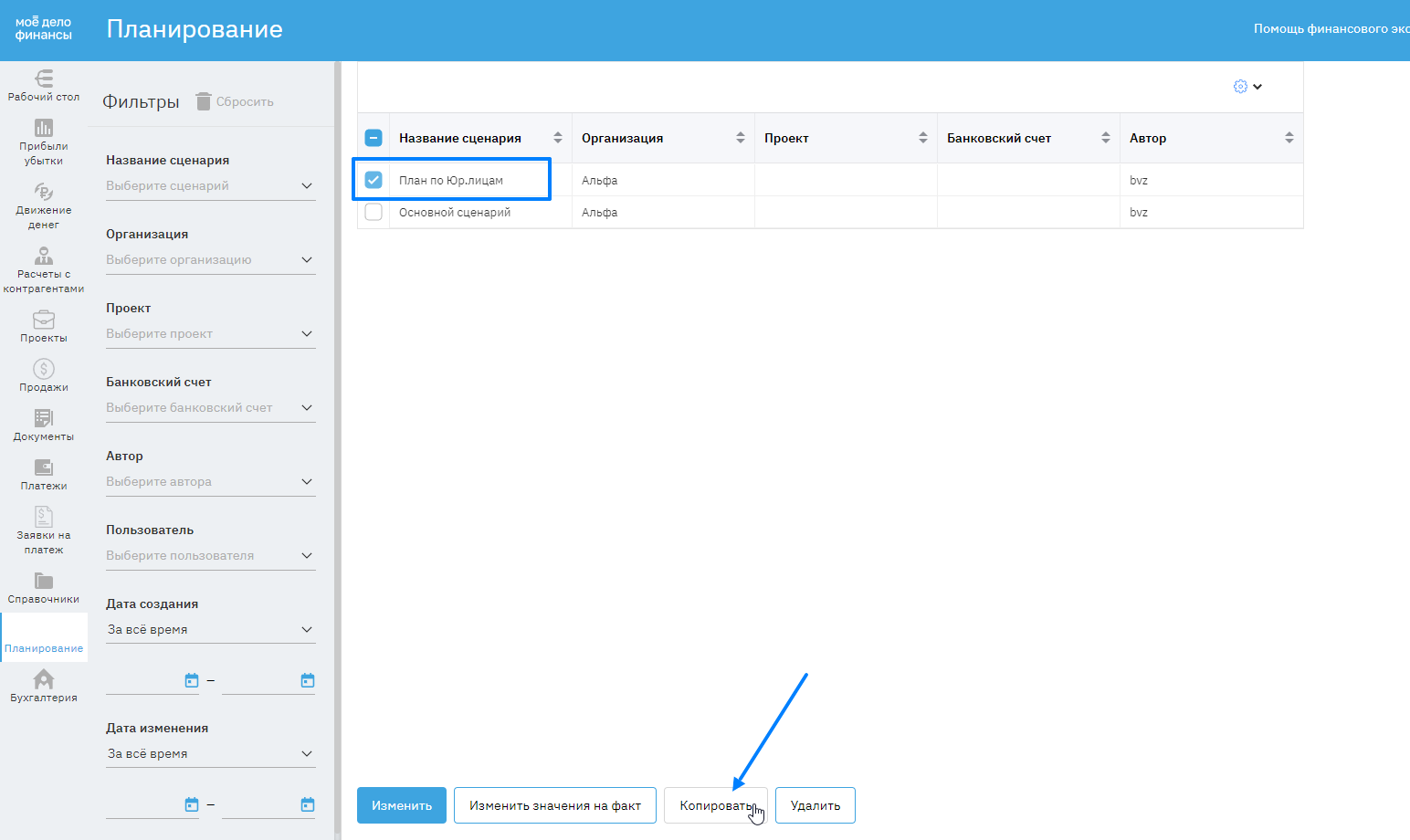This screenshot has width=1410, height=840.
Task: Click the trash icon beside Сбросить
Action: (204, 101)
